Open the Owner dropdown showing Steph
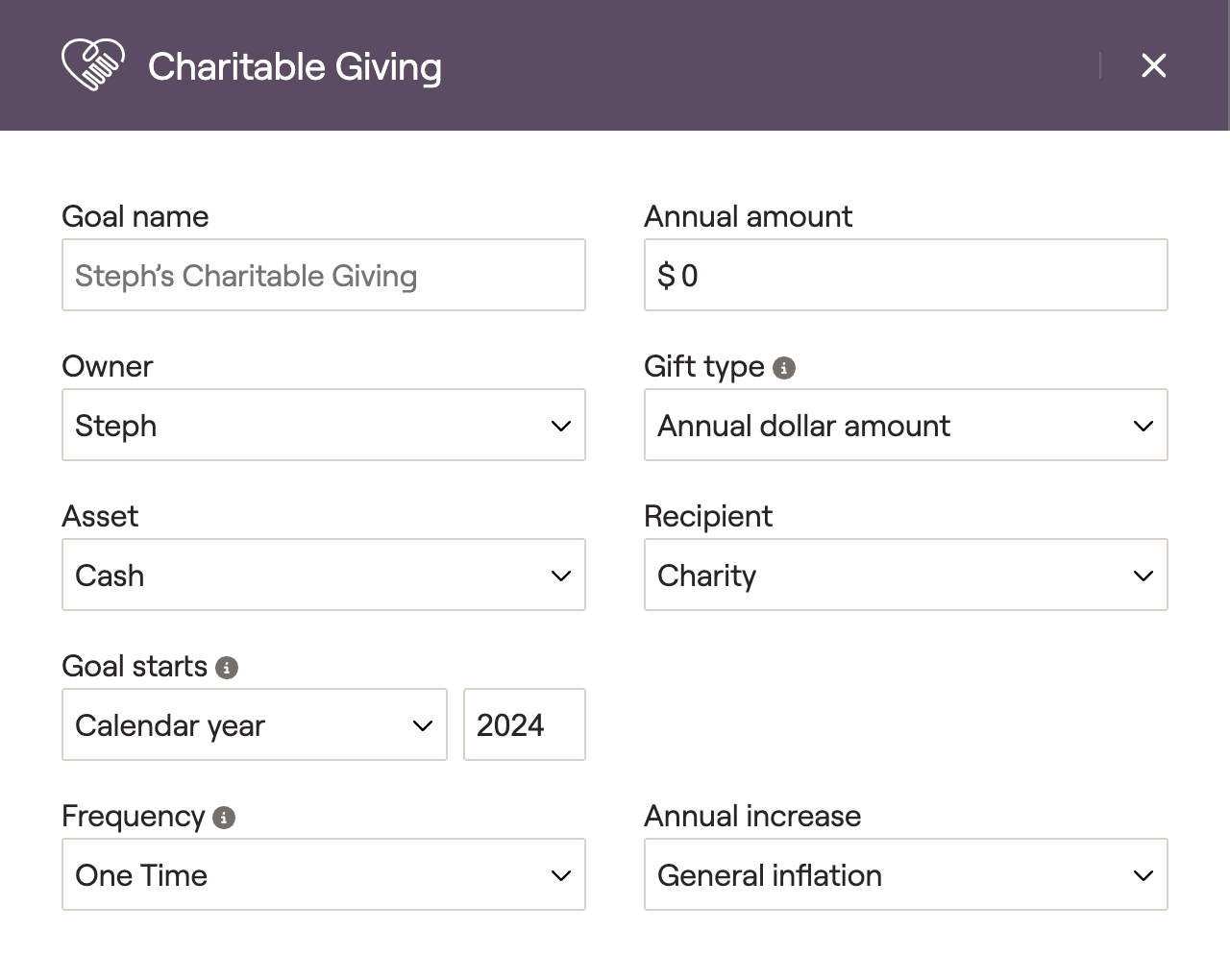Screen dimensions: 1230x980 [x=323, y=425]
